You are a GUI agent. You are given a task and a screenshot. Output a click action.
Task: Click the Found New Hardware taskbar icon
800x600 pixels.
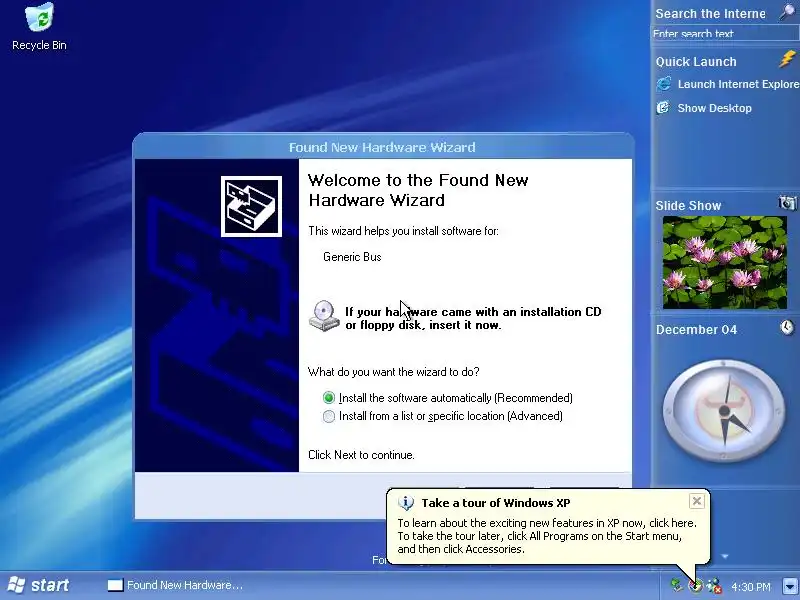[x=115, y=585]
